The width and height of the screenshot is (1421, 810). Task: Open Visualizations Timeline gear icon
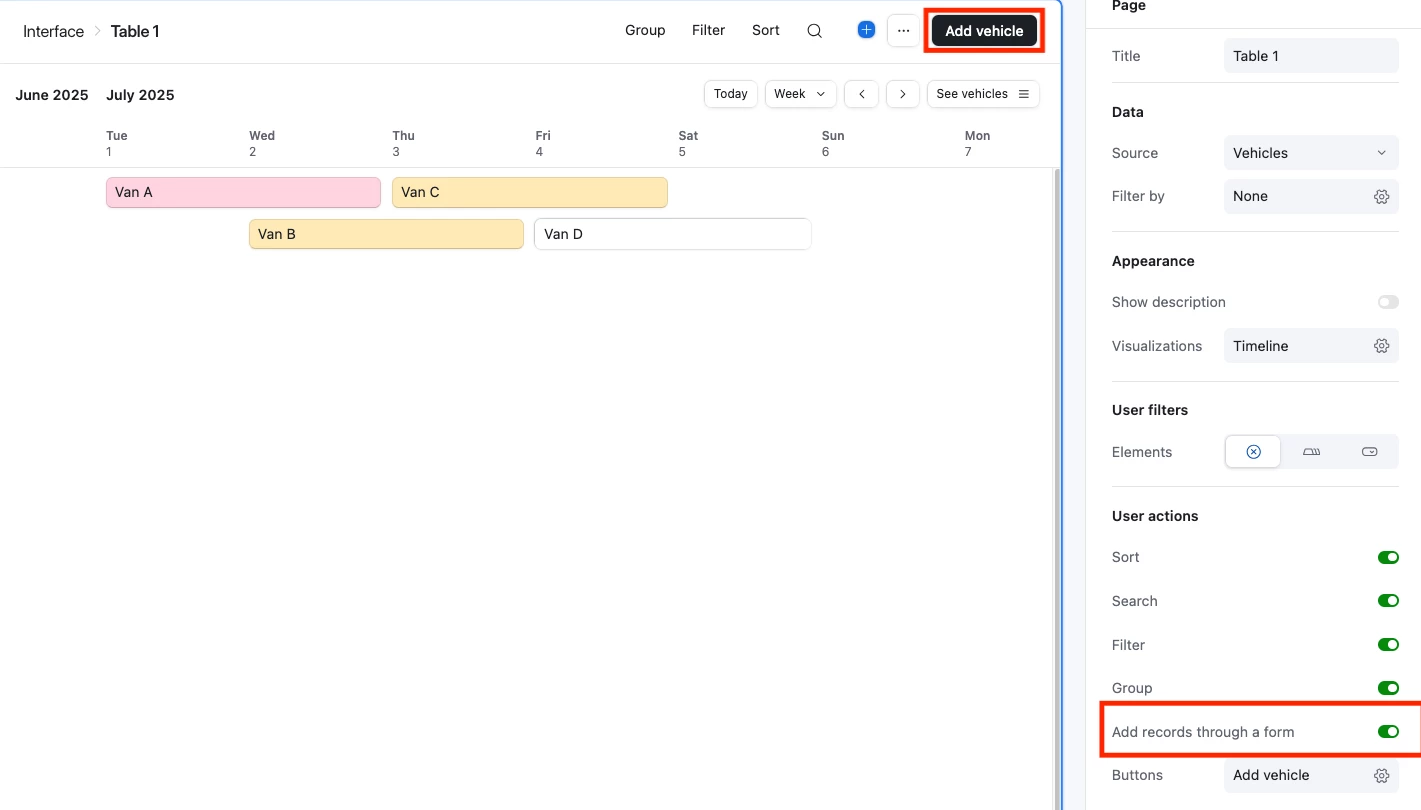1381,346
